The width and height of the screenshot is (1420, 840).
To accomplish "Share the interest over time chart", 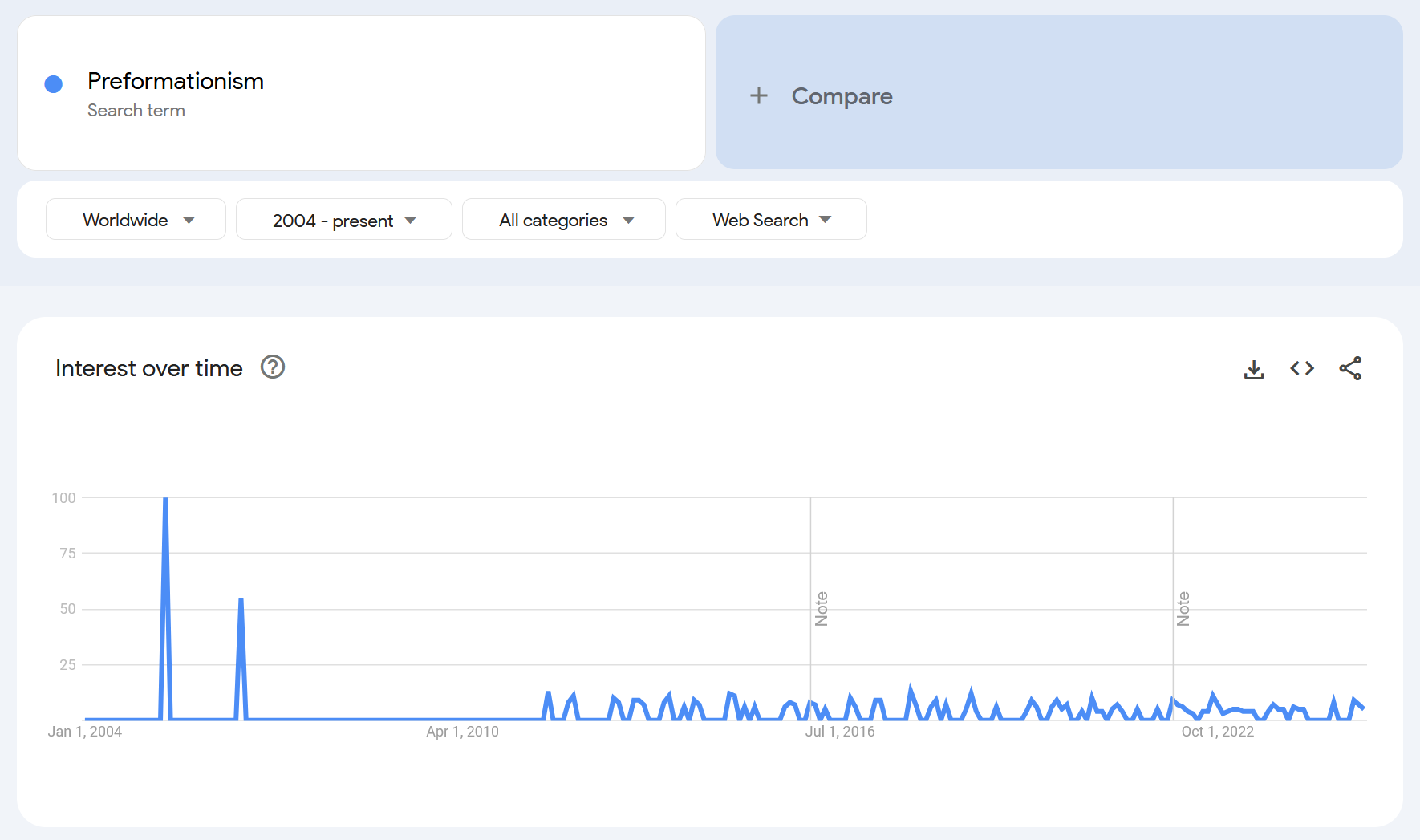I will click(x=1350, y=368).
